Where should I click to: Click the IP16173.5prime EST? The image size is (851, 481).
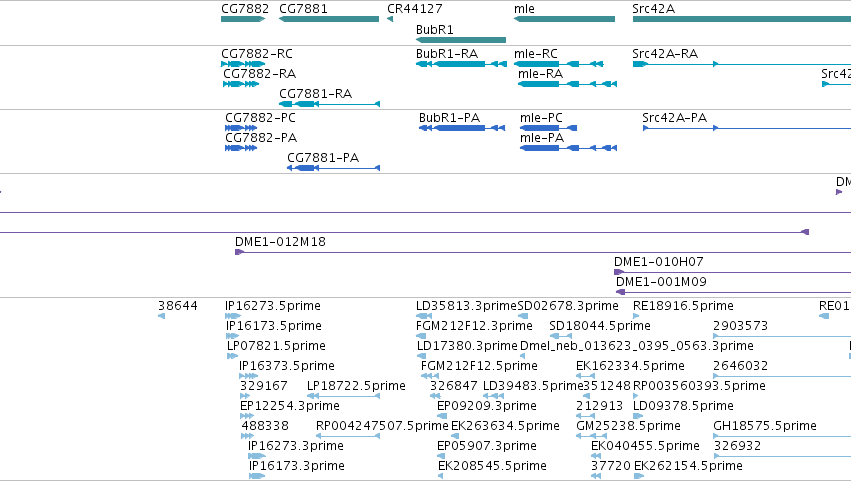(232, 336)
